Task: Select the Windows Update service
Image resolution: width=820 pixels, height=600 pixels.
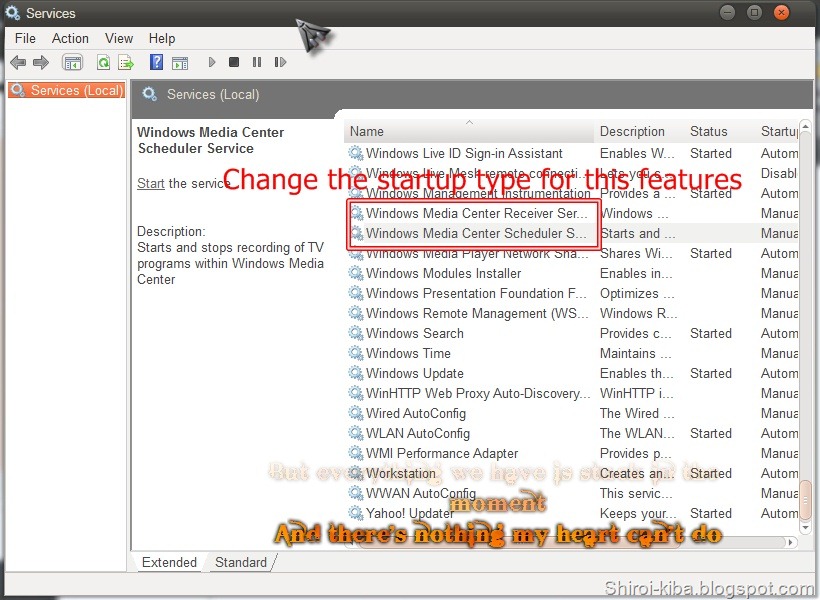Action: pos(573,373)
